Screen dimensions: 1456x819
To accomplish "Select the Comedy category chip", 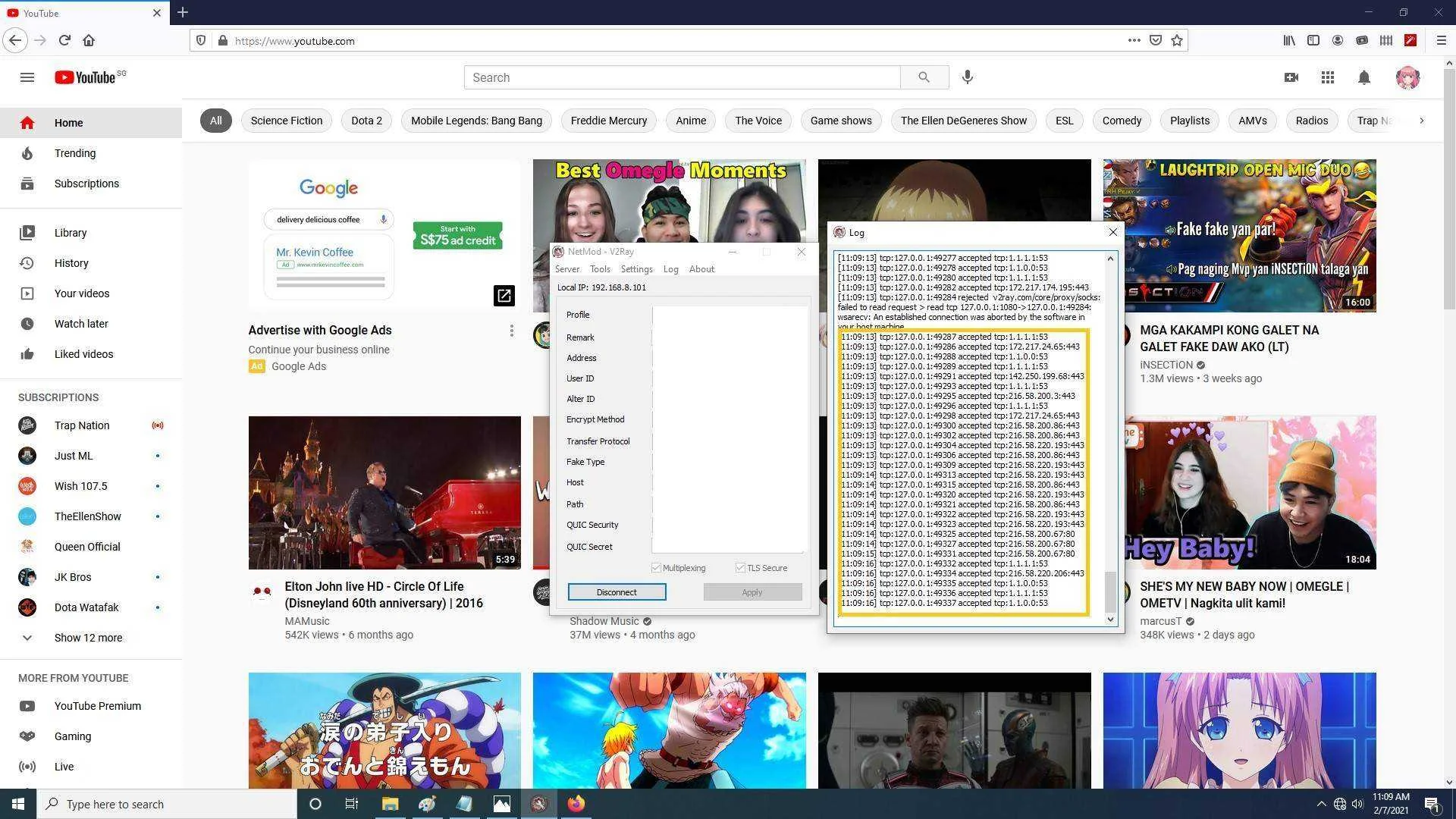I will click(1122, 121).
